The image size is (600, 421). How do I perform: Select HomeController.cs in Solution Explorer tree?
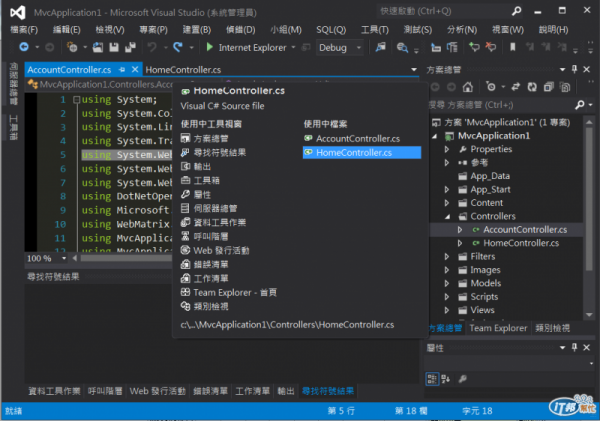pos(521,243)
